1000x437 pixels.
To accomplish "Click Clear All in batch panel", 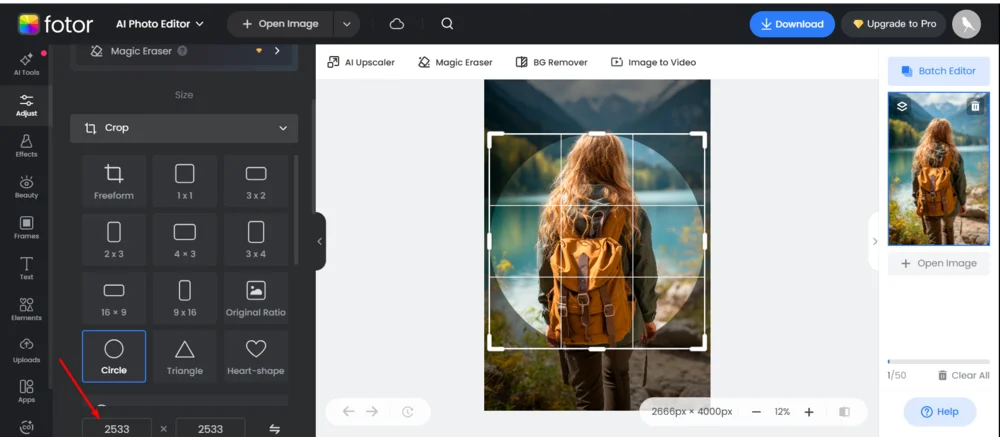I will [x=964, y=375].
